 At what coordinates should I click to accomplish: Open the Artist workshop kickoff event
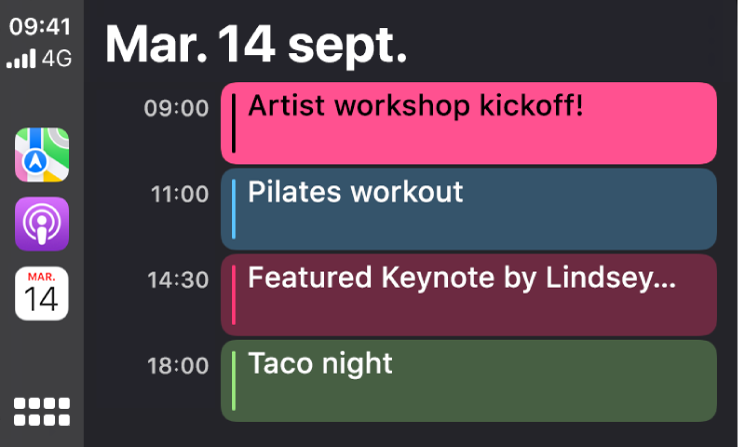(x=468, y=123)
